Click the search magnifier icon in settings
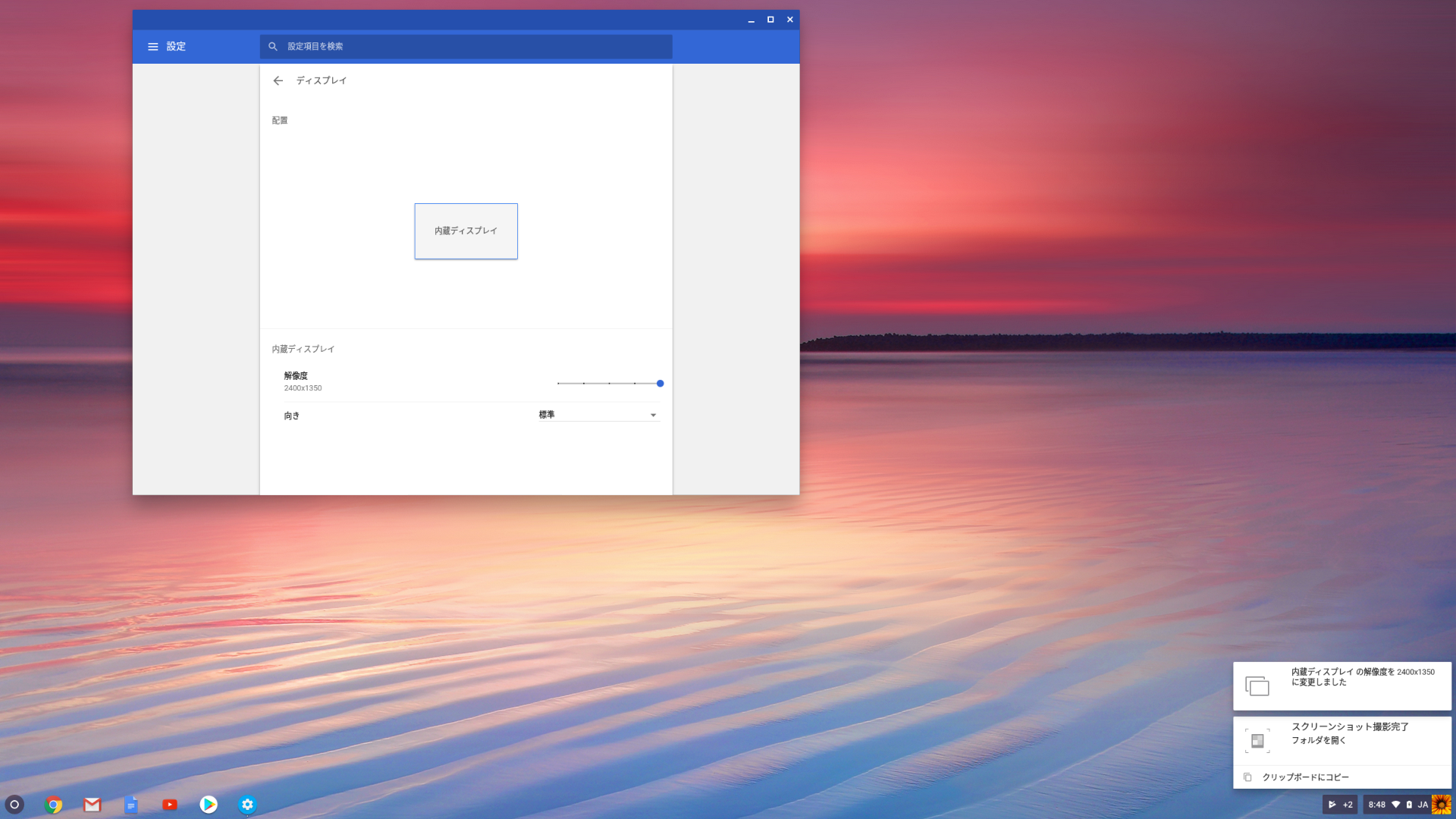 [273, 46]
